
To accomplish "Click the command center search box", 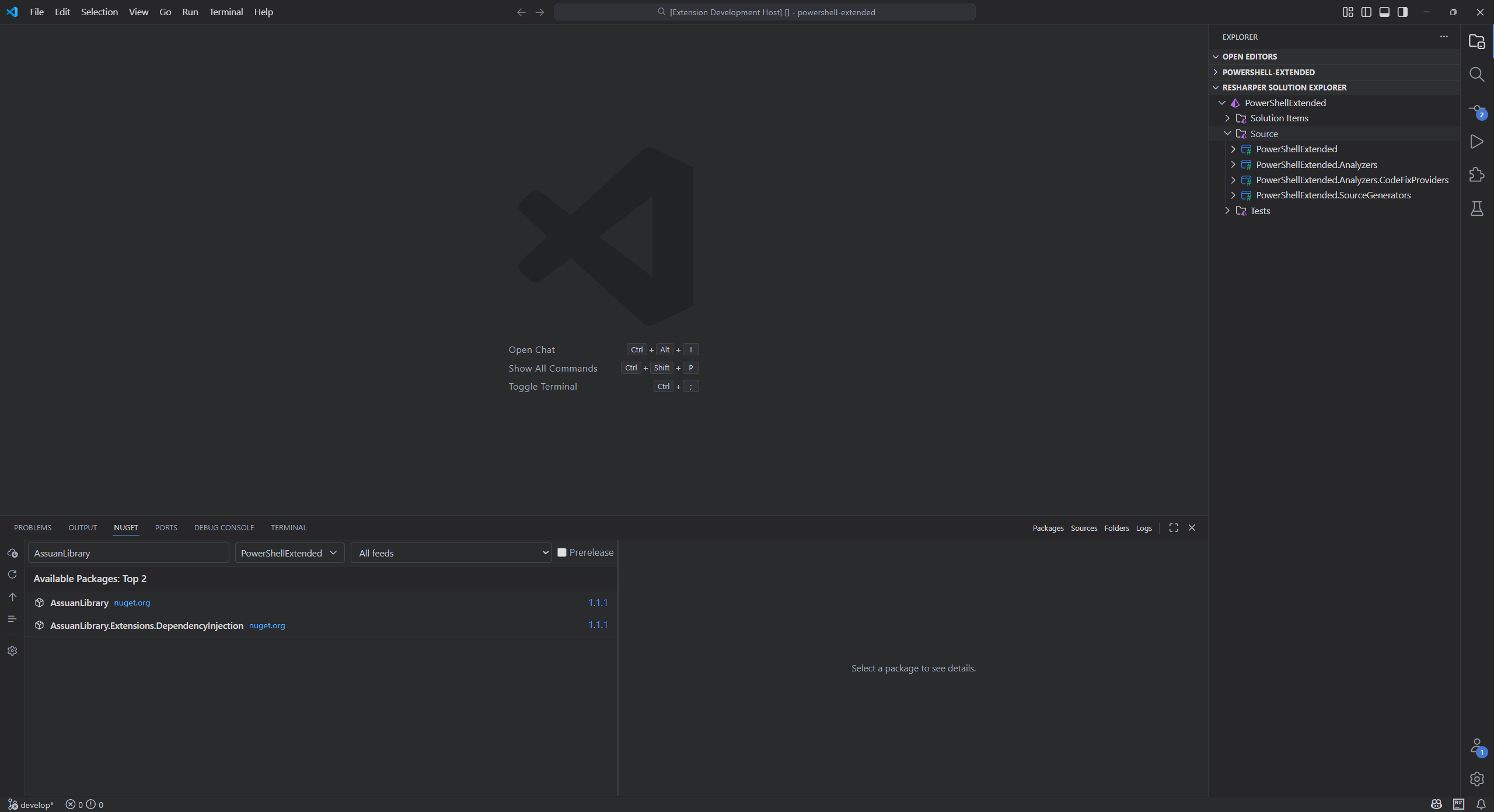I will 765,12.
